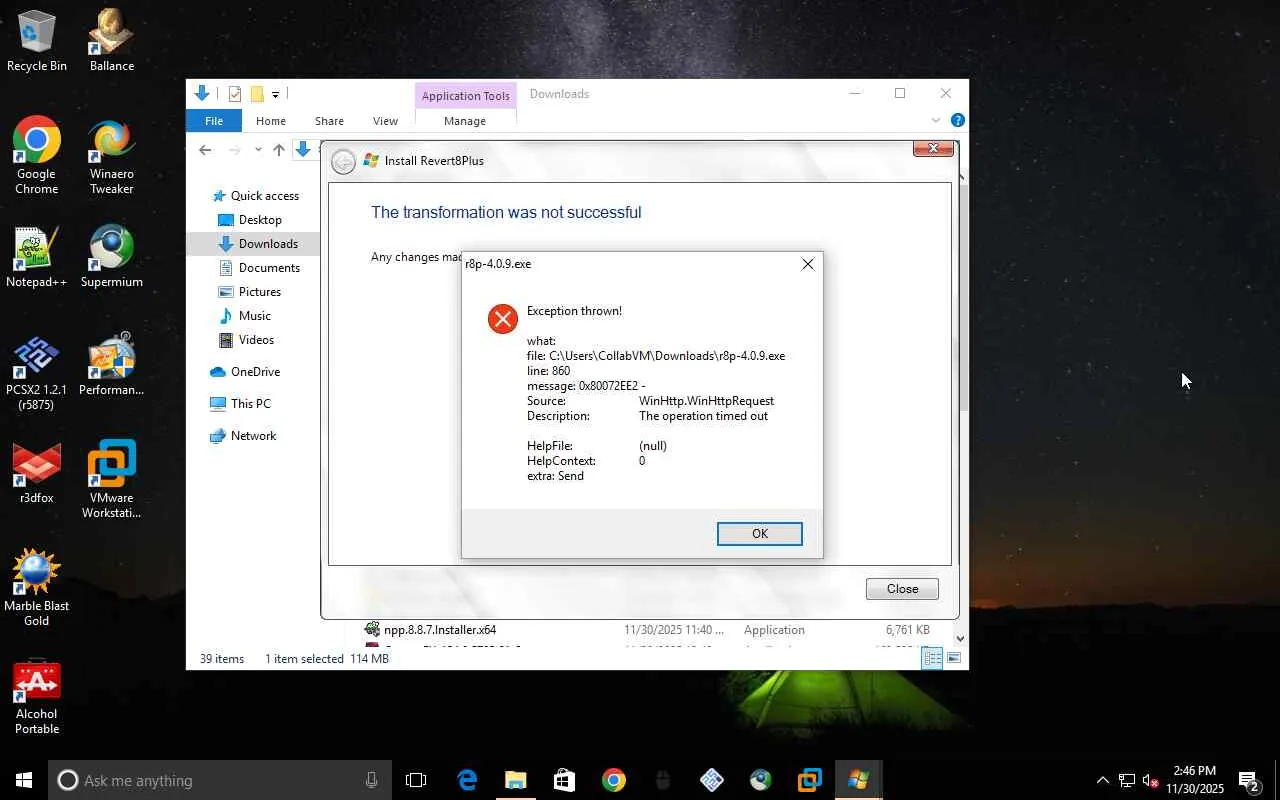Open the Customize Quick Access Toolbar dropdown
1280x800 pixels.
point(275,95)
